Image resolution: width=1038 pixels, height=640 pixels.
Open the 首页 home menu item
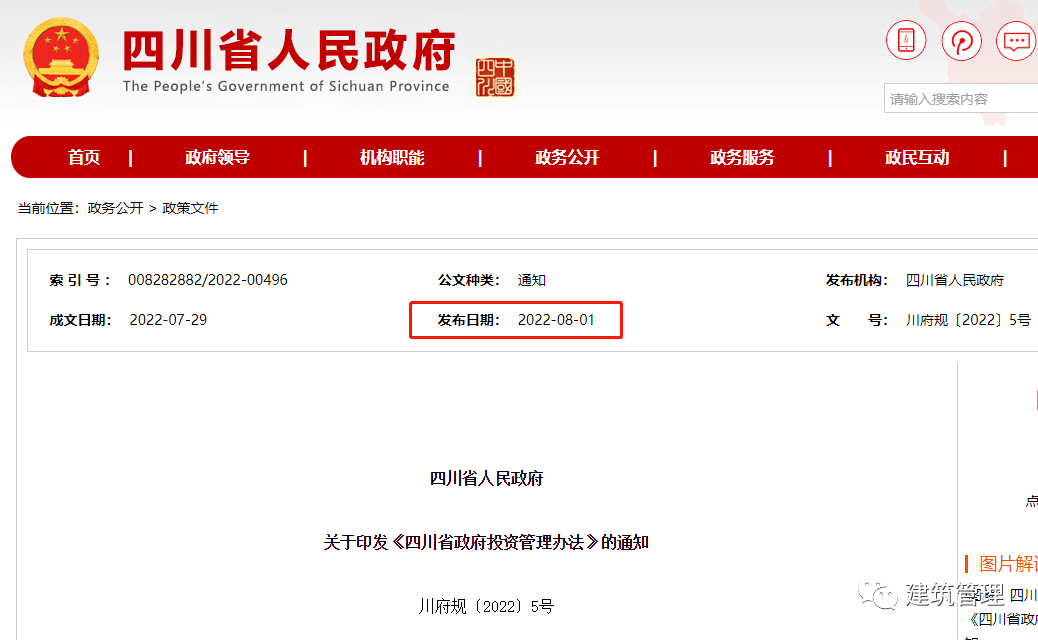(84, 158)
